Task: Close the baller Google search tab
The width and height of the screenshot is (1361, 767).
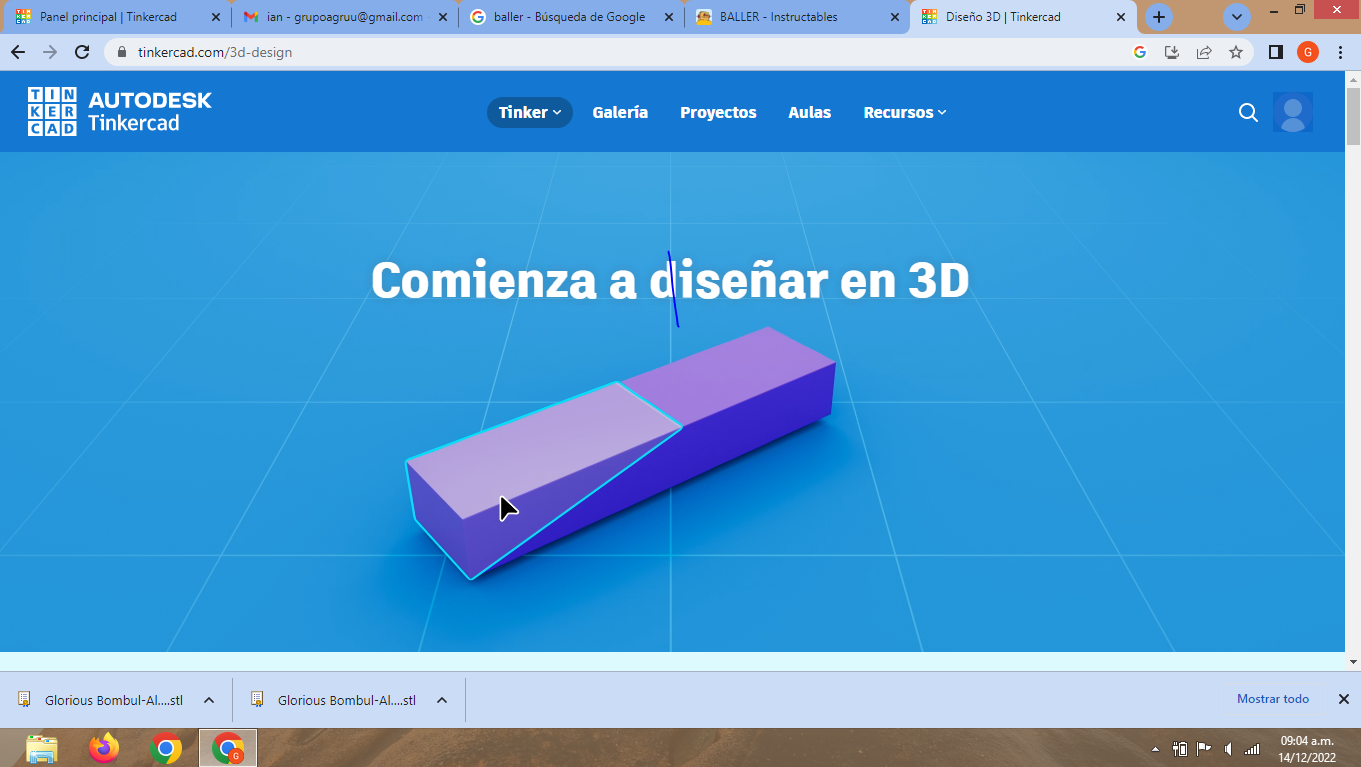Action: click(668, 17)
